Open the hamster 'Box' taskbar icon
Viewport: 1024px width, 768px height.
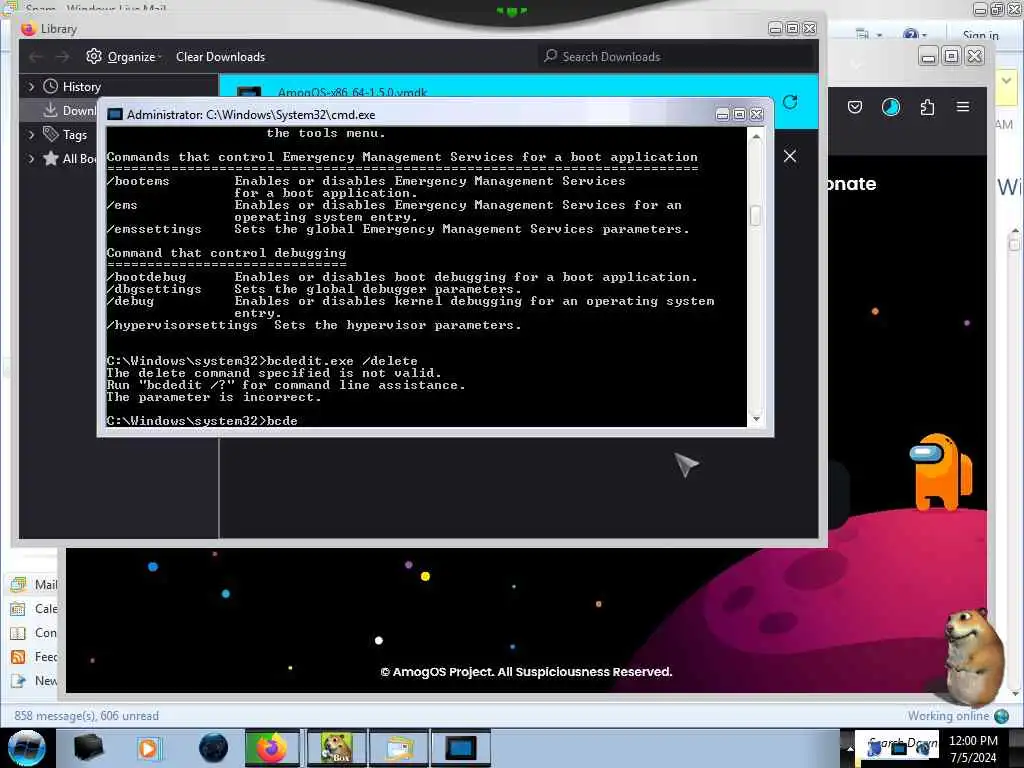point(336,748)
